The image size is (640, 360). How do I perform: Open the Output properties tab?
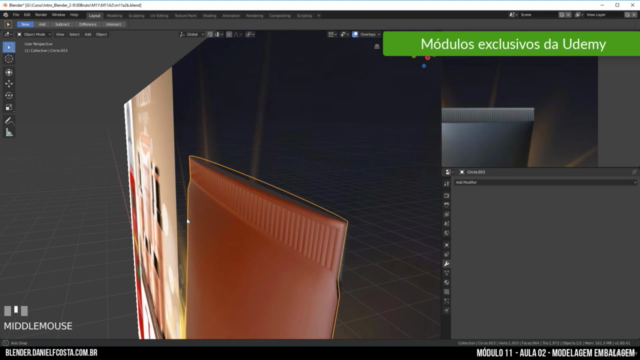pos(447,205)
